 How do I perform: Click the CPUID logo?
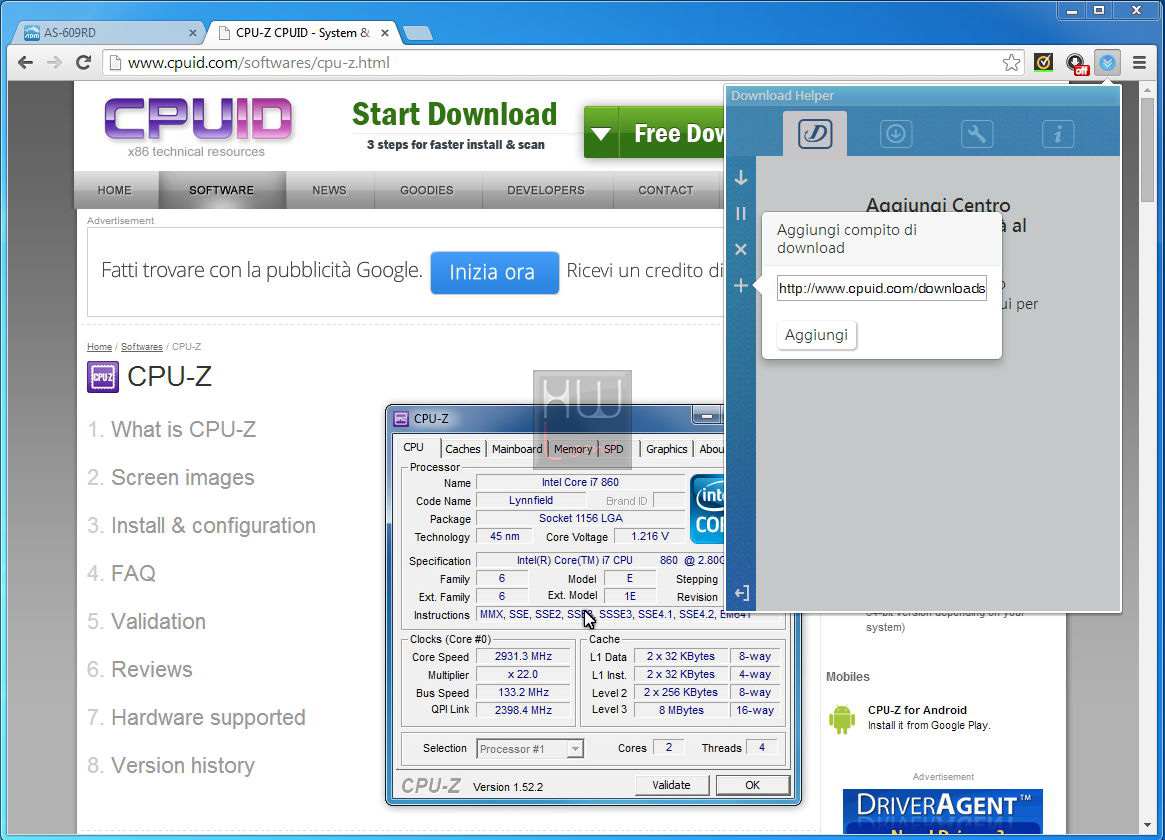click(x=198, y=119)
